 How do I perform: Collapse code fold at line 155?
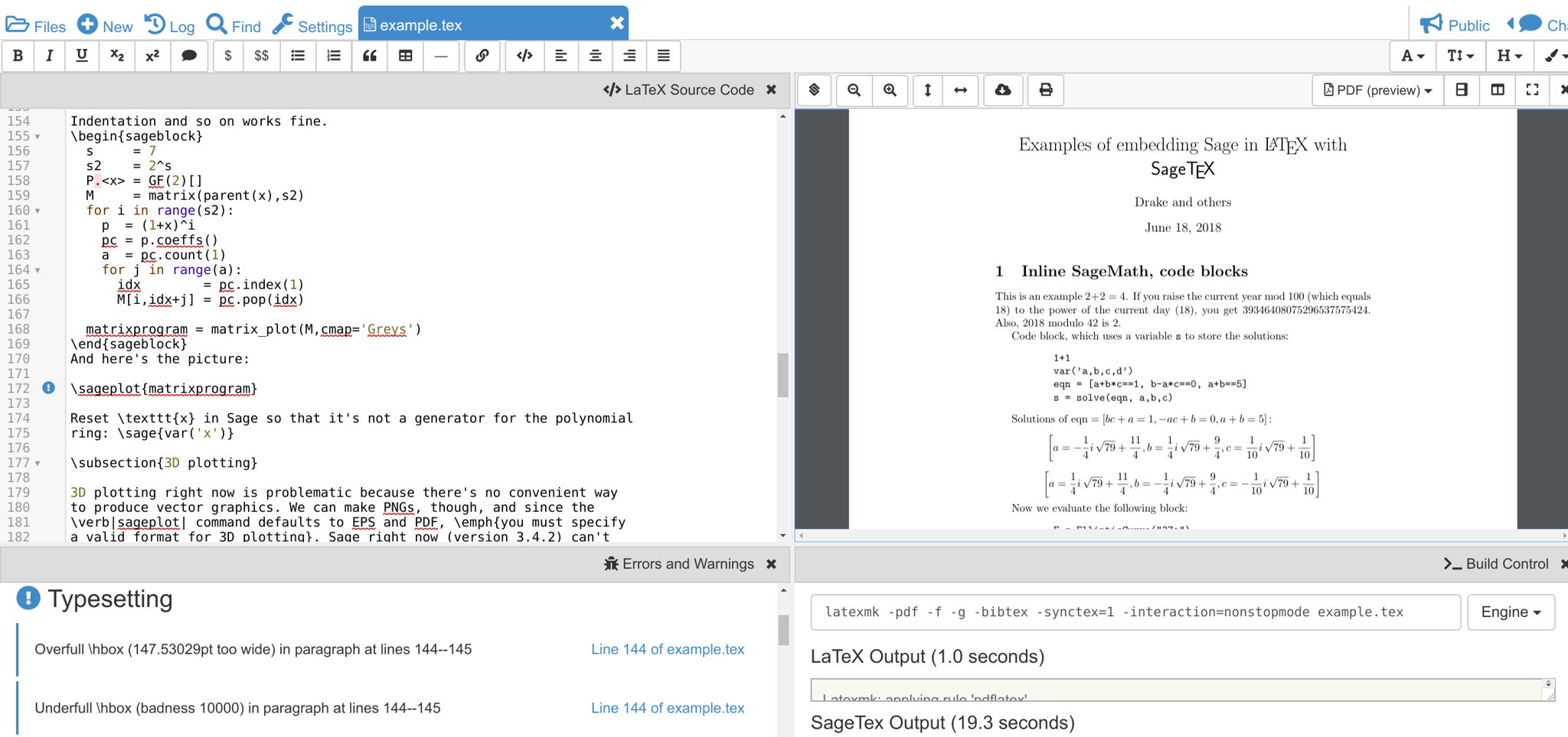pyautogui.click(x=38, y=136)
